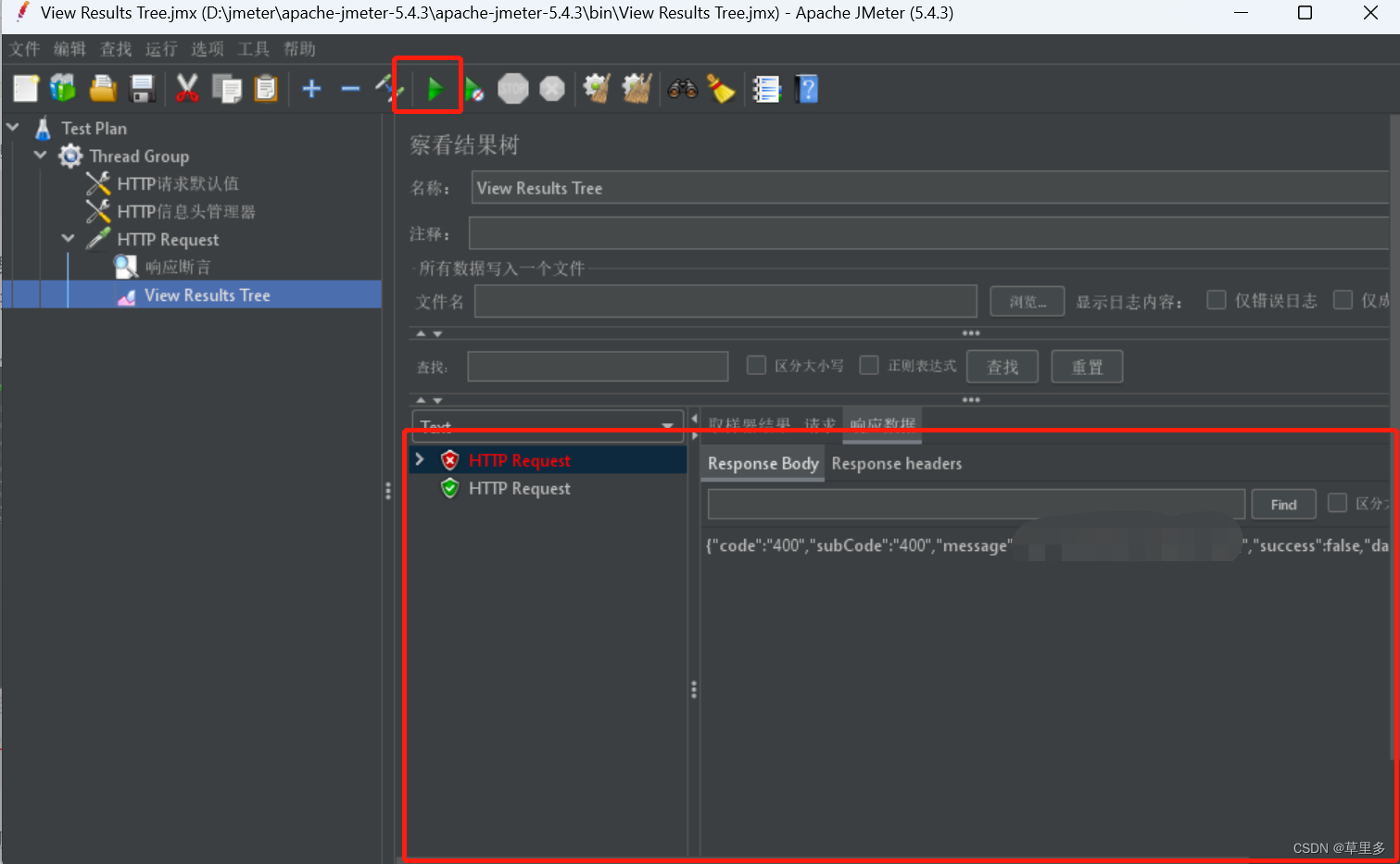Click red shield icon of failed request
The height and width of the screenshot is (864, 1400).
450,460
